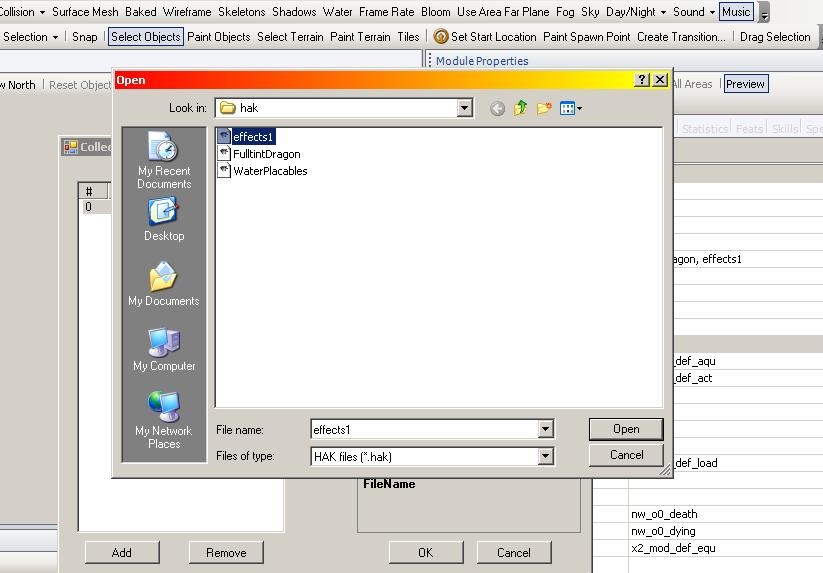Open My Documents in places bar
The width and height of the screenshot is (823, 573).
[x=164, y=284]
